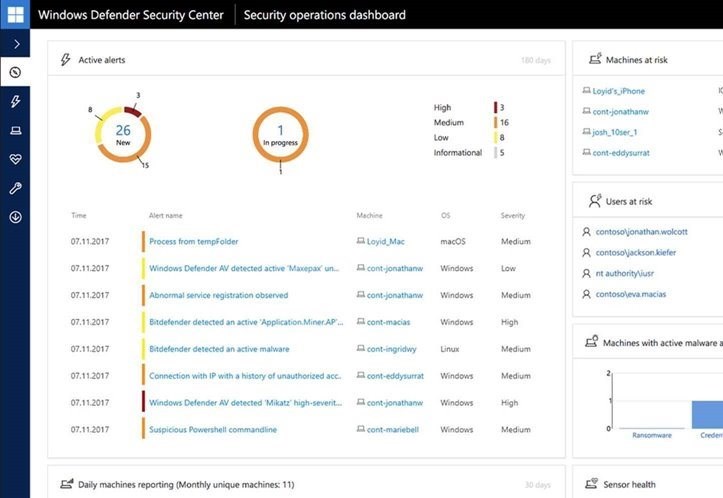Click laptop icon beside cont-mariebell
The height and width of the screenshot is (498, 723).
[x=361, y=429]
